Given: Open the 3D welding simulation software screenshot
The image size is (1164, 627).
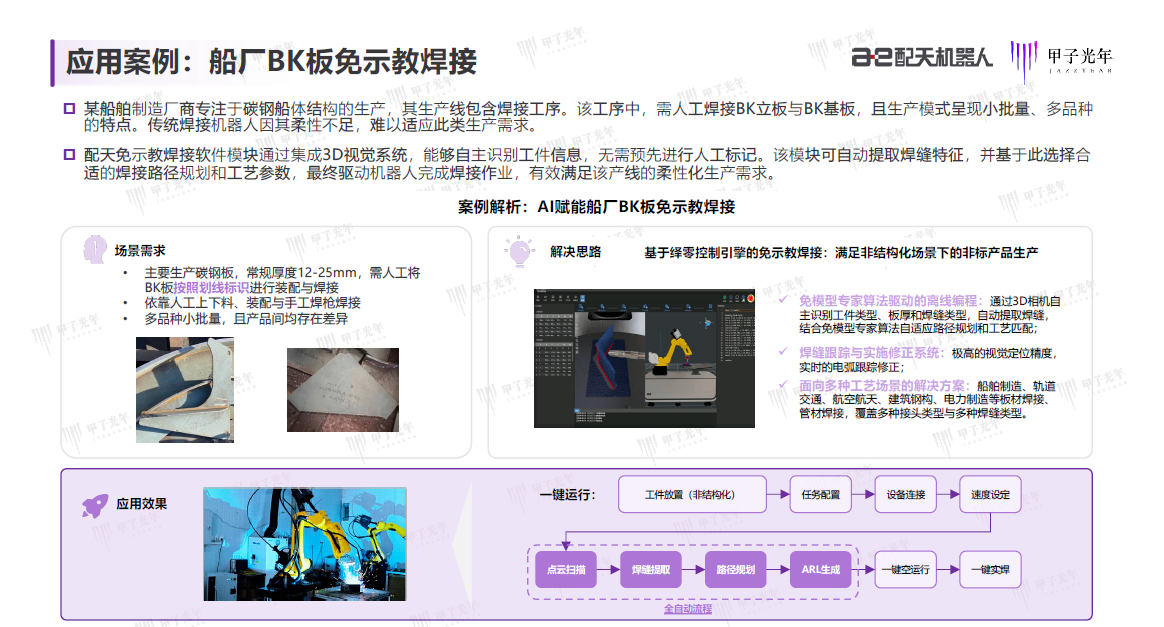Looking at the screenshot, I should click(644, 358).
